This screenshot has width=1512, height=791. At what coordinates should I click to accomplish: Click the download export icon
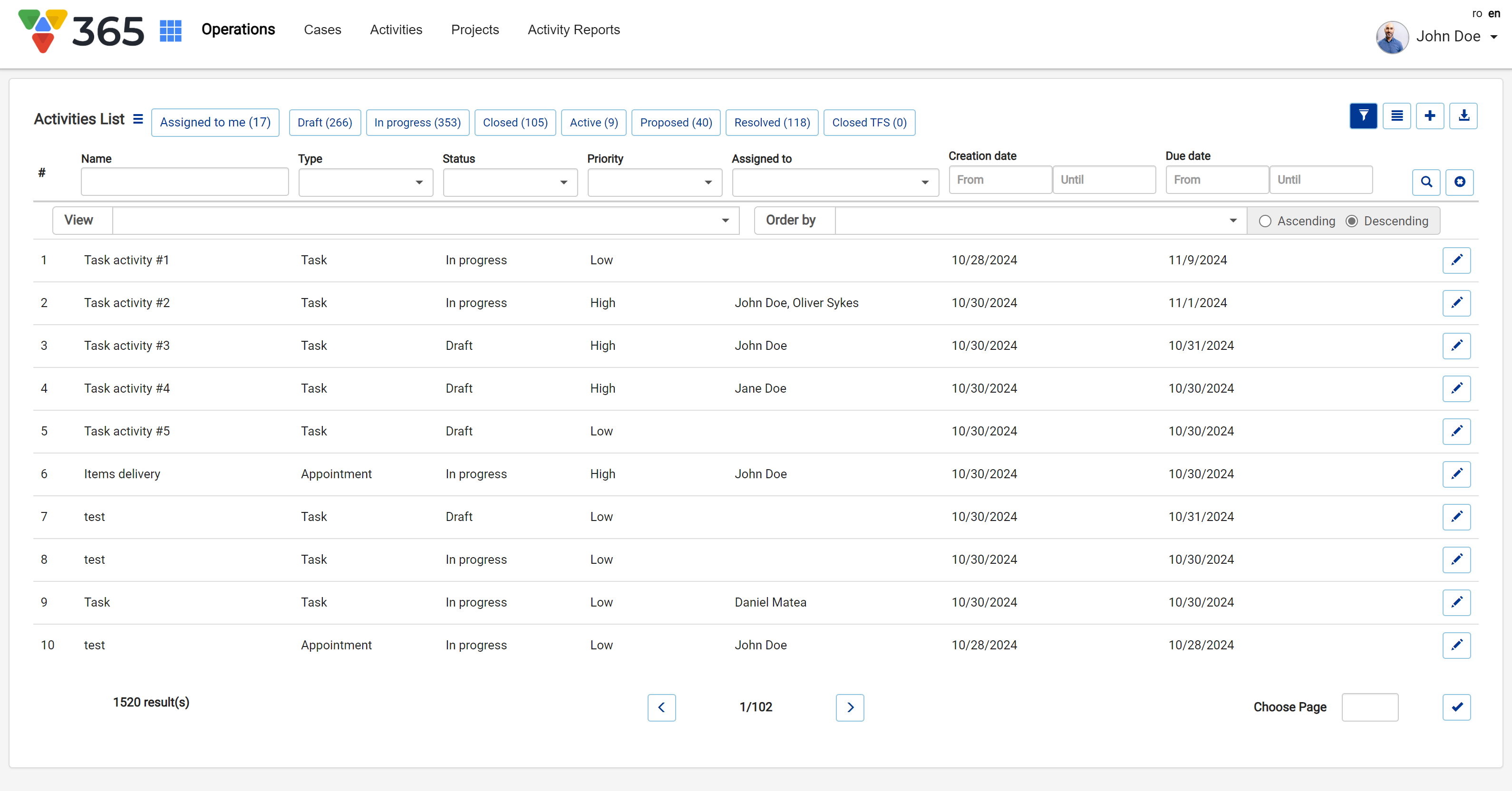pos(1464,116)
